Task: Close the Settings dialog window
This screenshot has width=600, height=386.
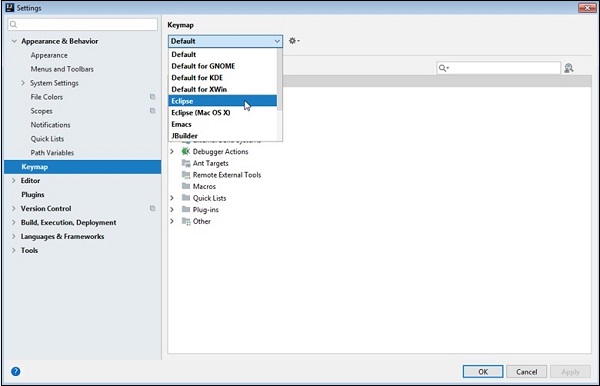Action: tap(587, 7)
